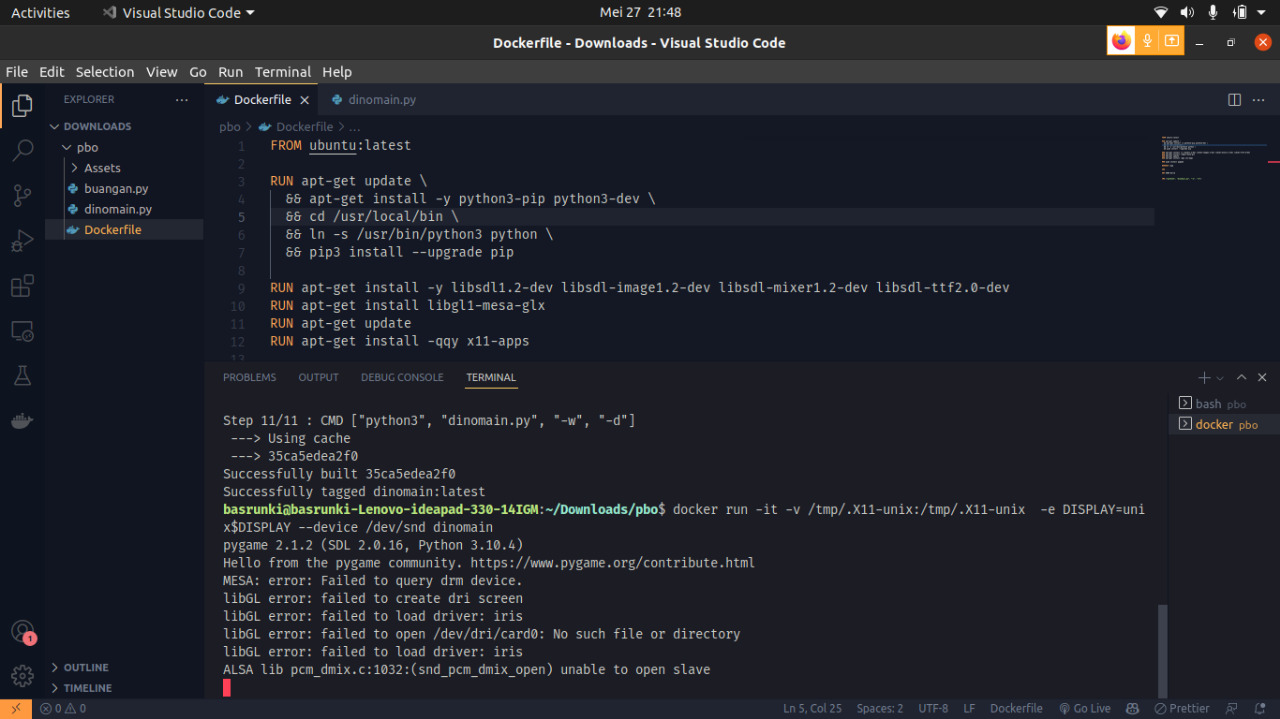
Task: Change indentation via Spaces: 2
Action: click(x=880, y=708)
